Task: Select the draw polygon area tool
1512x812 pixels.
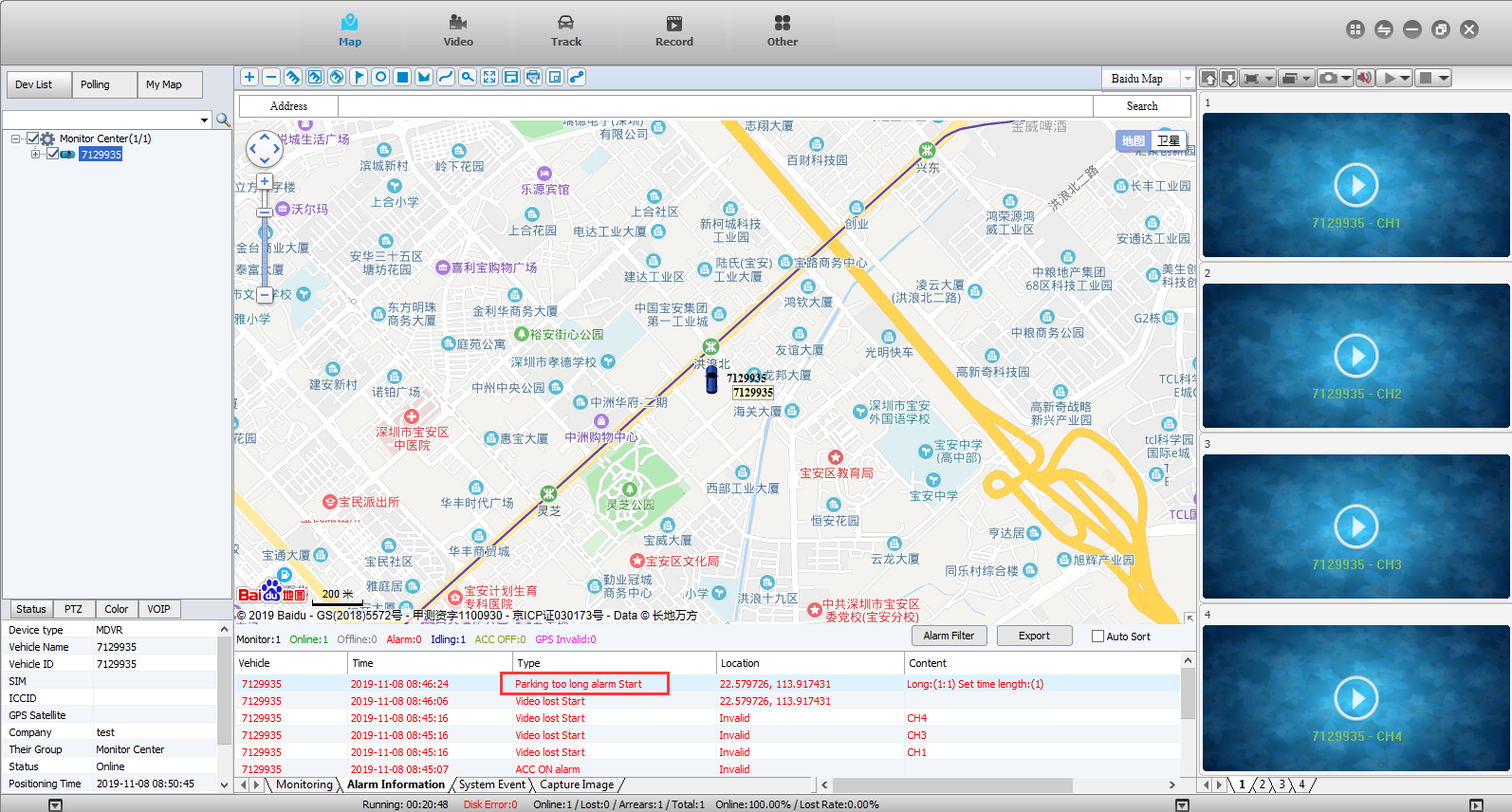Action: [x=424, y=78]
